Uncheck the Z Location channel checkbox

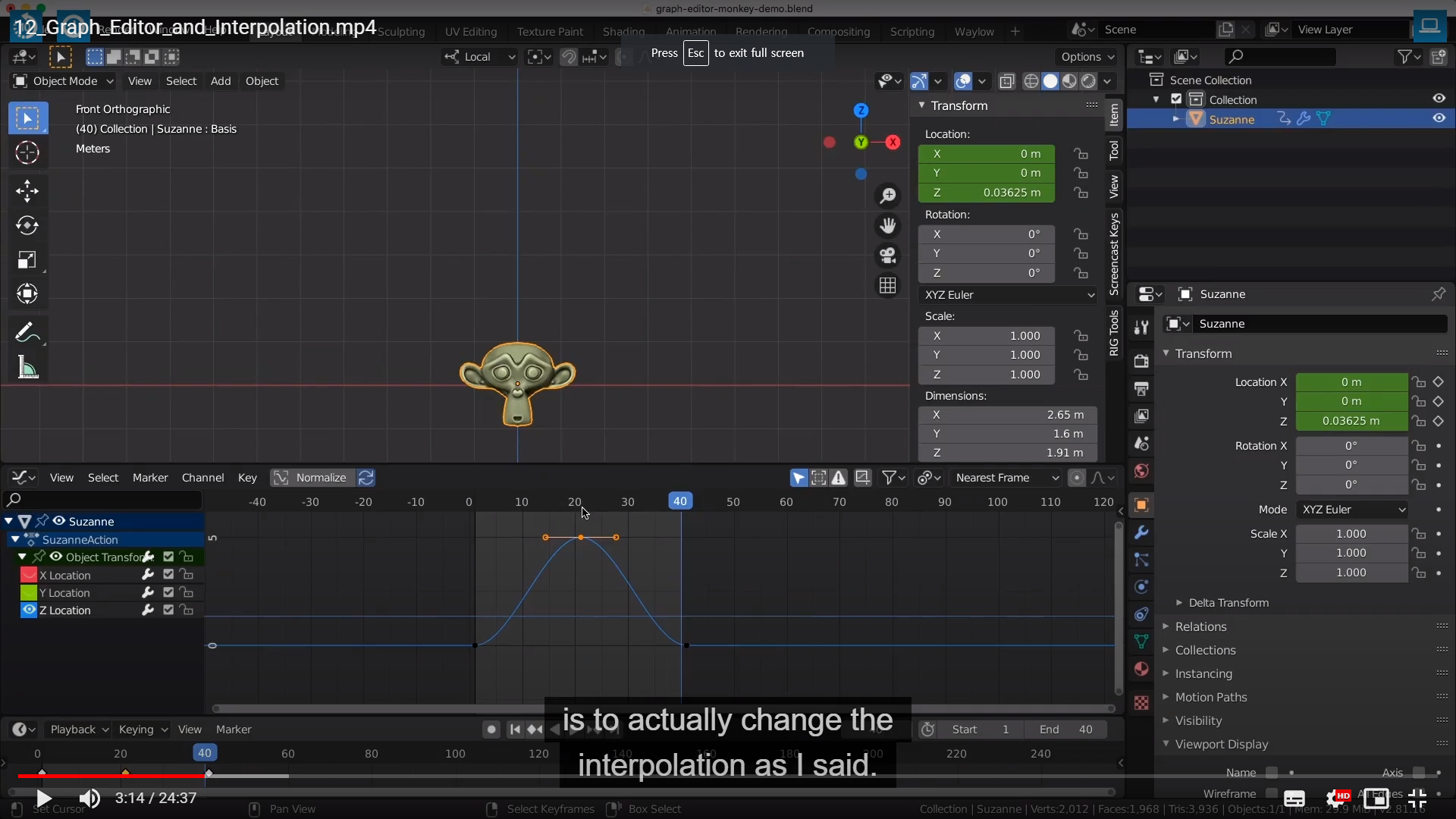(168, 610)
